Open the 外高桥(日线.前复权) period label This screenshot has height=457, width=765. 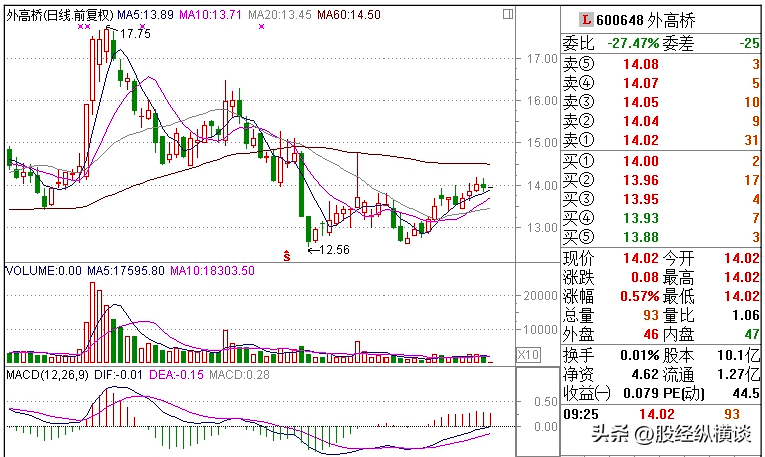(x=60, y=15)
